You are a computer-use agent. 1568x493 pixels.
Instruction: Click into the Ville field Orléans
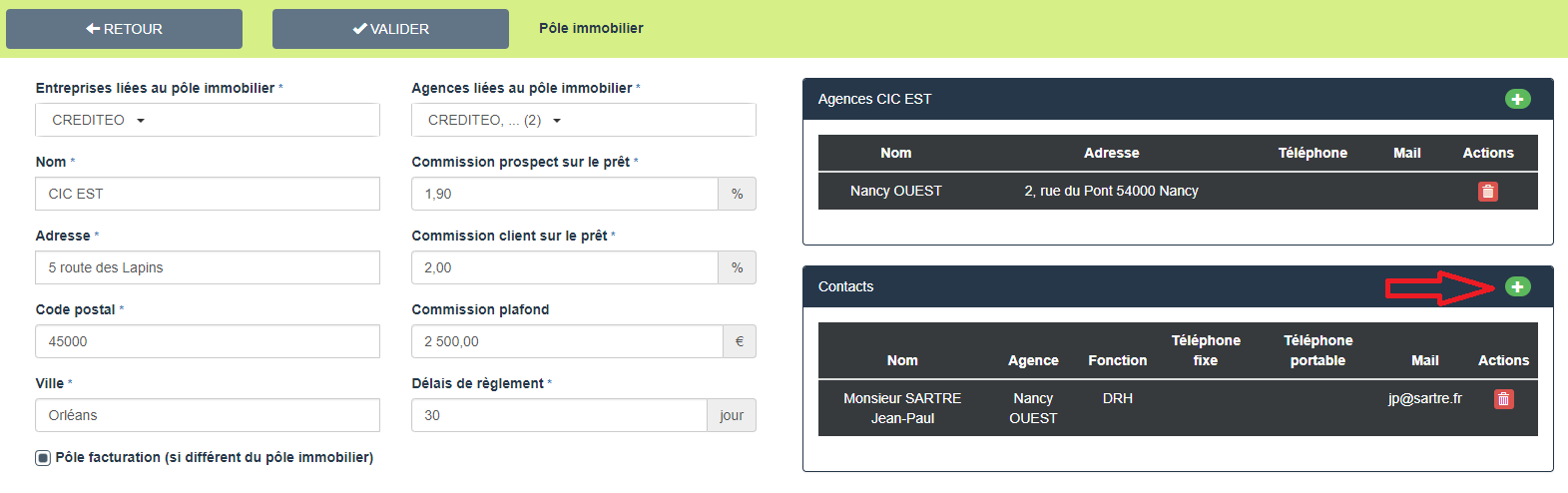[208, 415]
